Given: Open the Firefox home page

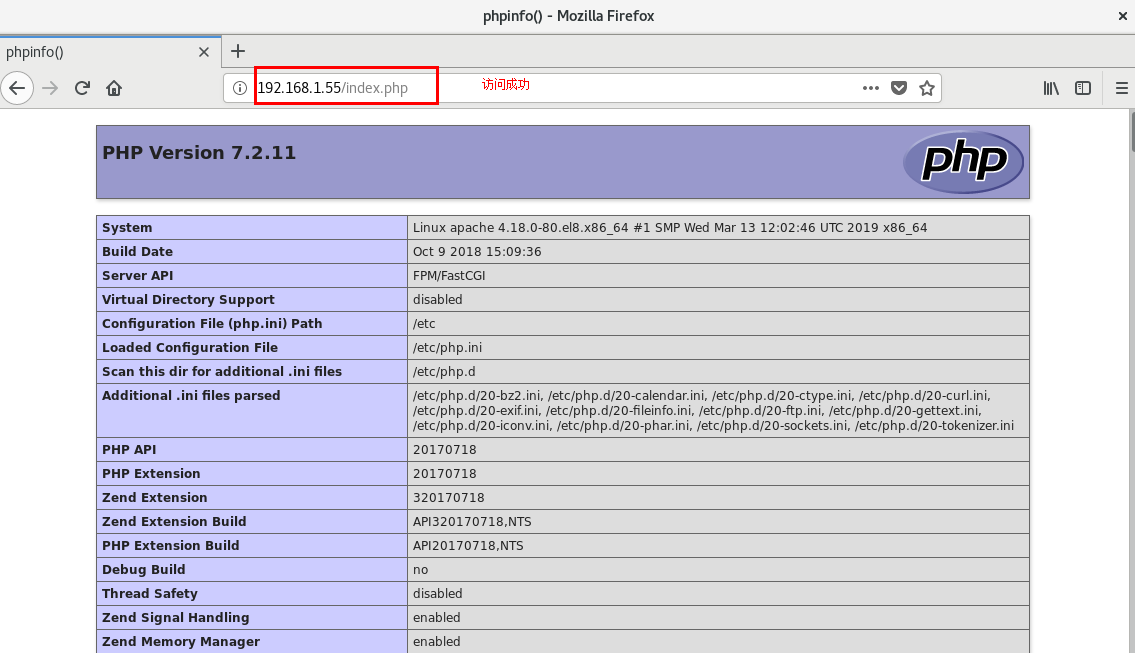Looking at the screenshot, I should (x=114, y=88).
